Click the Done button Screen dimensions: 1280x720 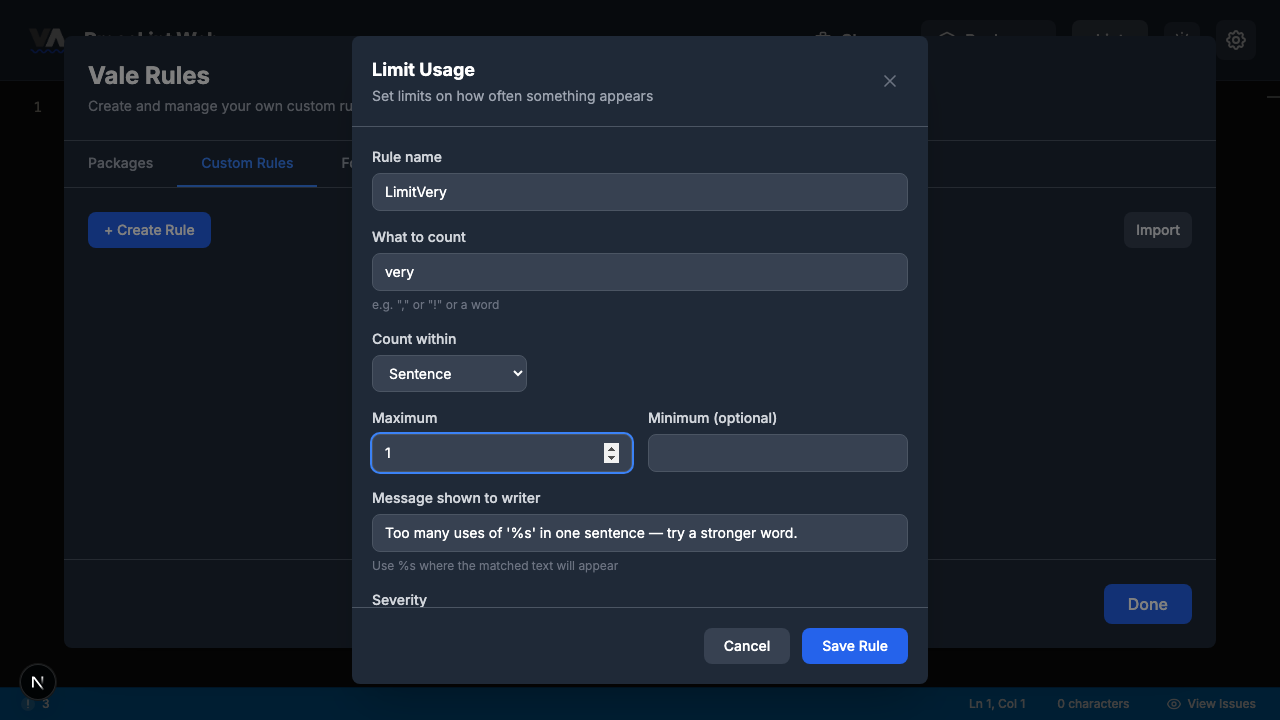(x=1147, y=604)
